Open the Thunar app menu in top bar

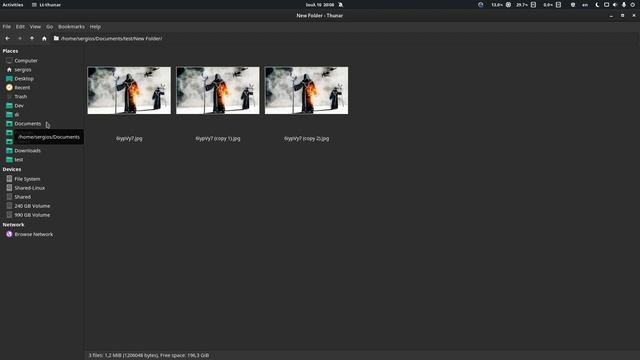[x=46, y=5]
